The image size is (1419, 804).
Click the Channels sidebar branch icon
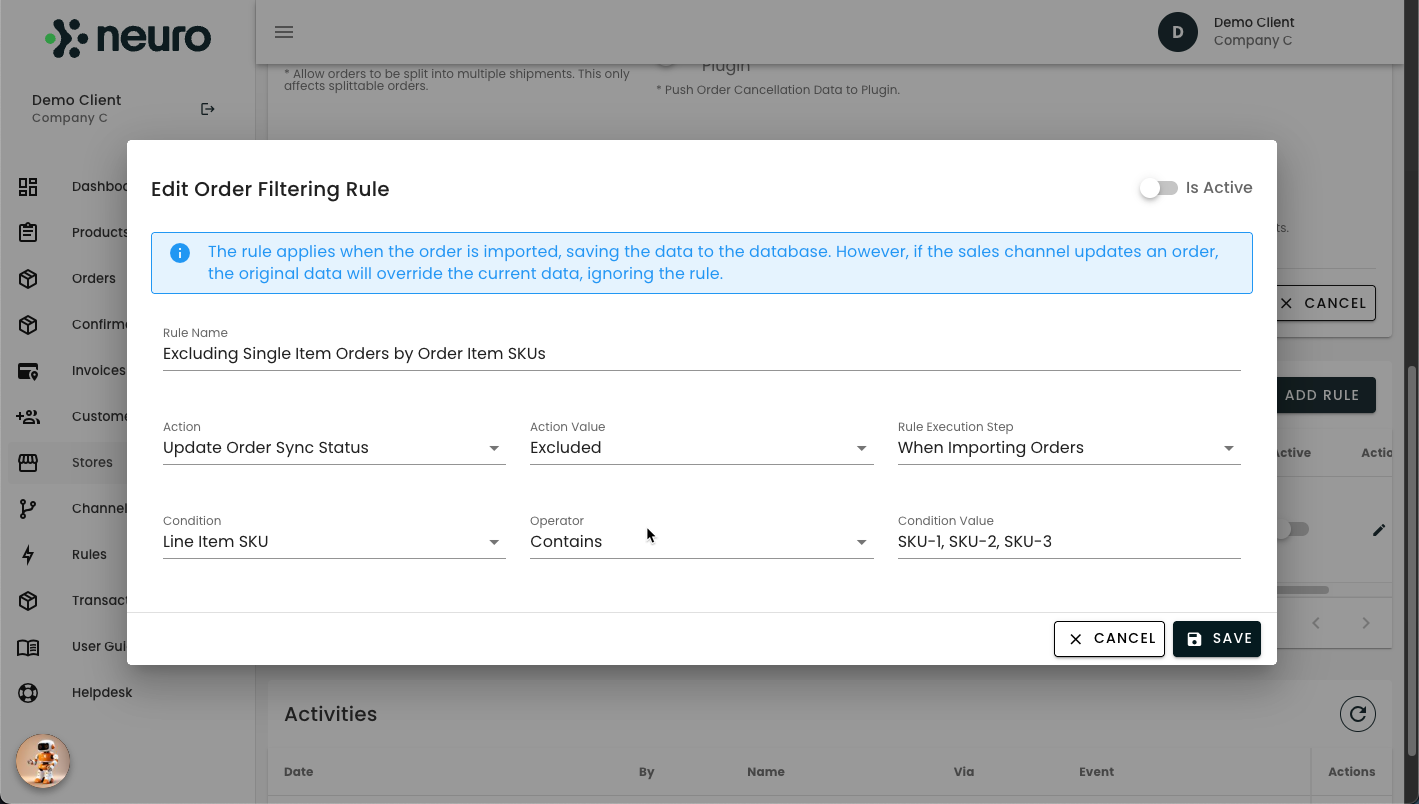coord(28,508)
